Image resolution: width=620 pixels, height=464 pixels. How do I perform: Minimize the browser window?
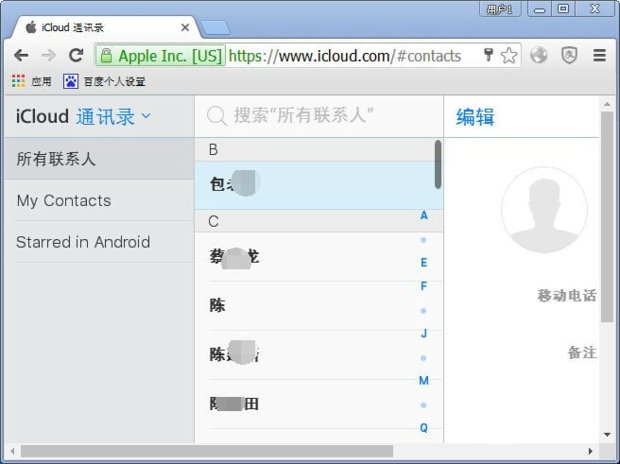click(539, 9)
